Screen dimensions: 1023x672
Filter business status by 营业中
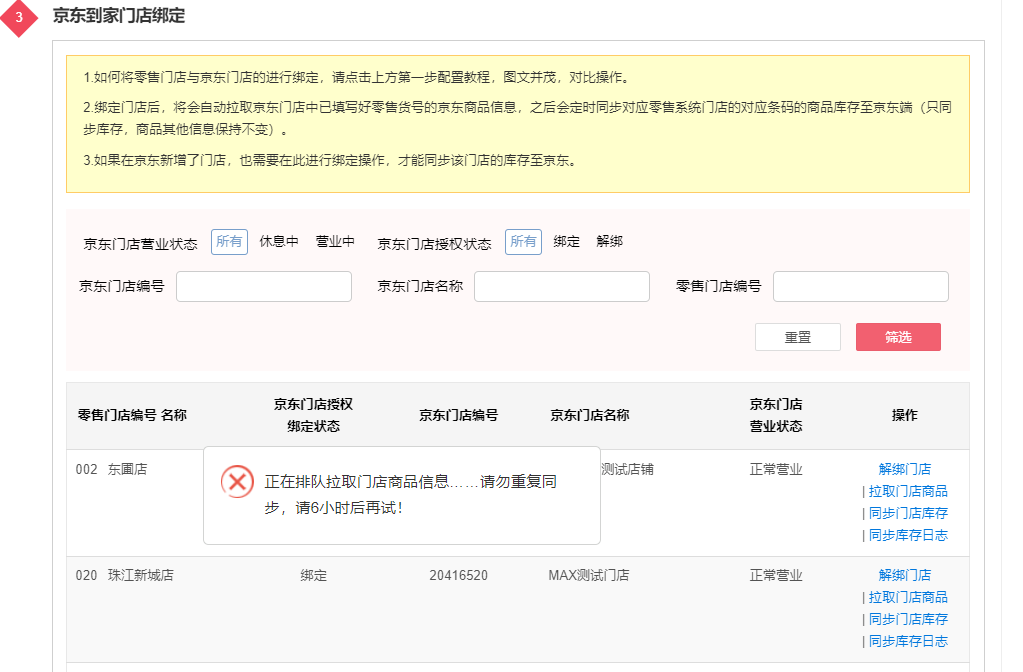point(335,241)
